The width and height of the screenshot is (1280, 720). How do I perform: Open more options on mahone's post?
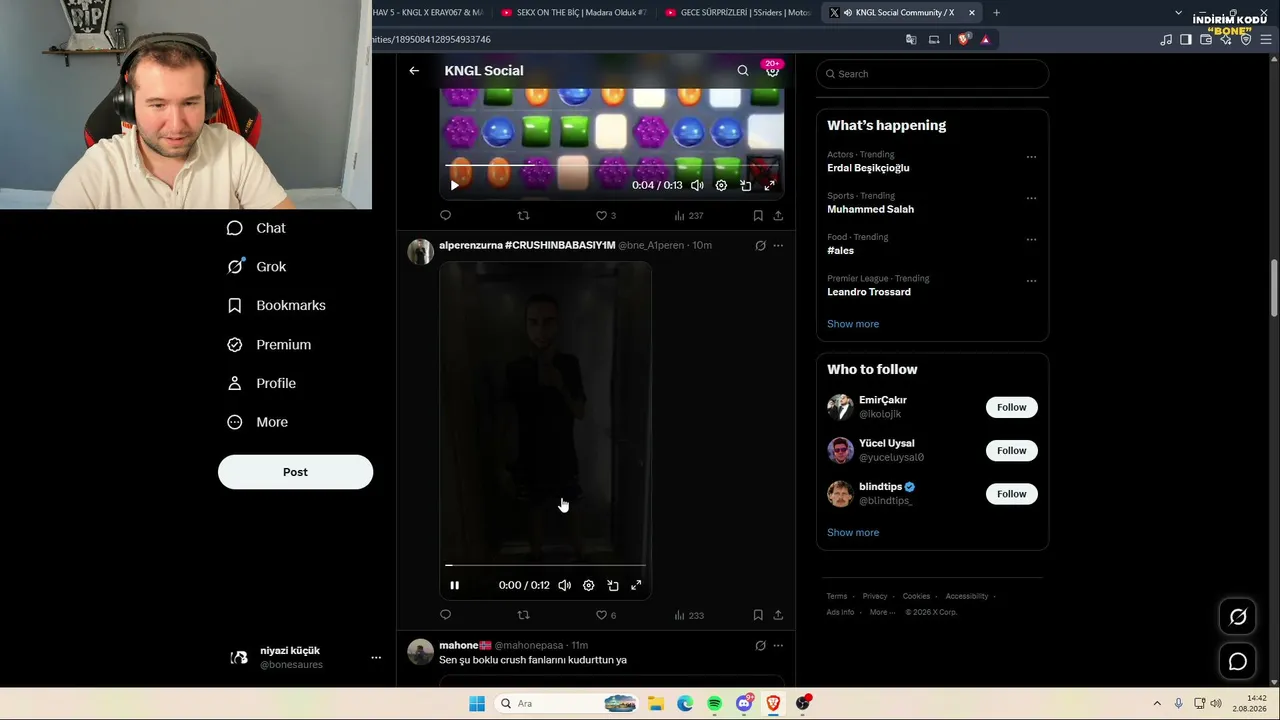tap(778, 646)
